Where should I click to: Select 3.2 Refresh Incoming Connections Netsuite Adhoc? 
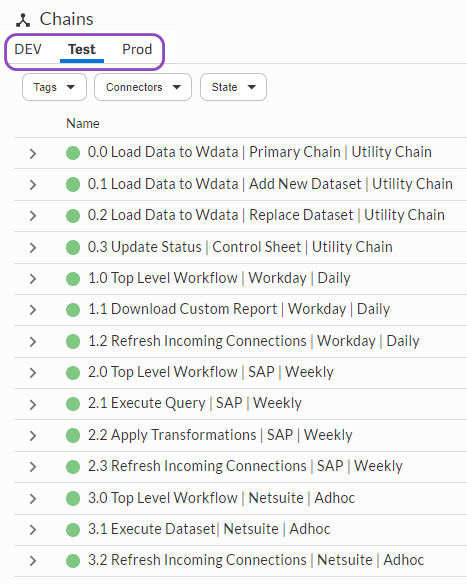click(256, 560)
